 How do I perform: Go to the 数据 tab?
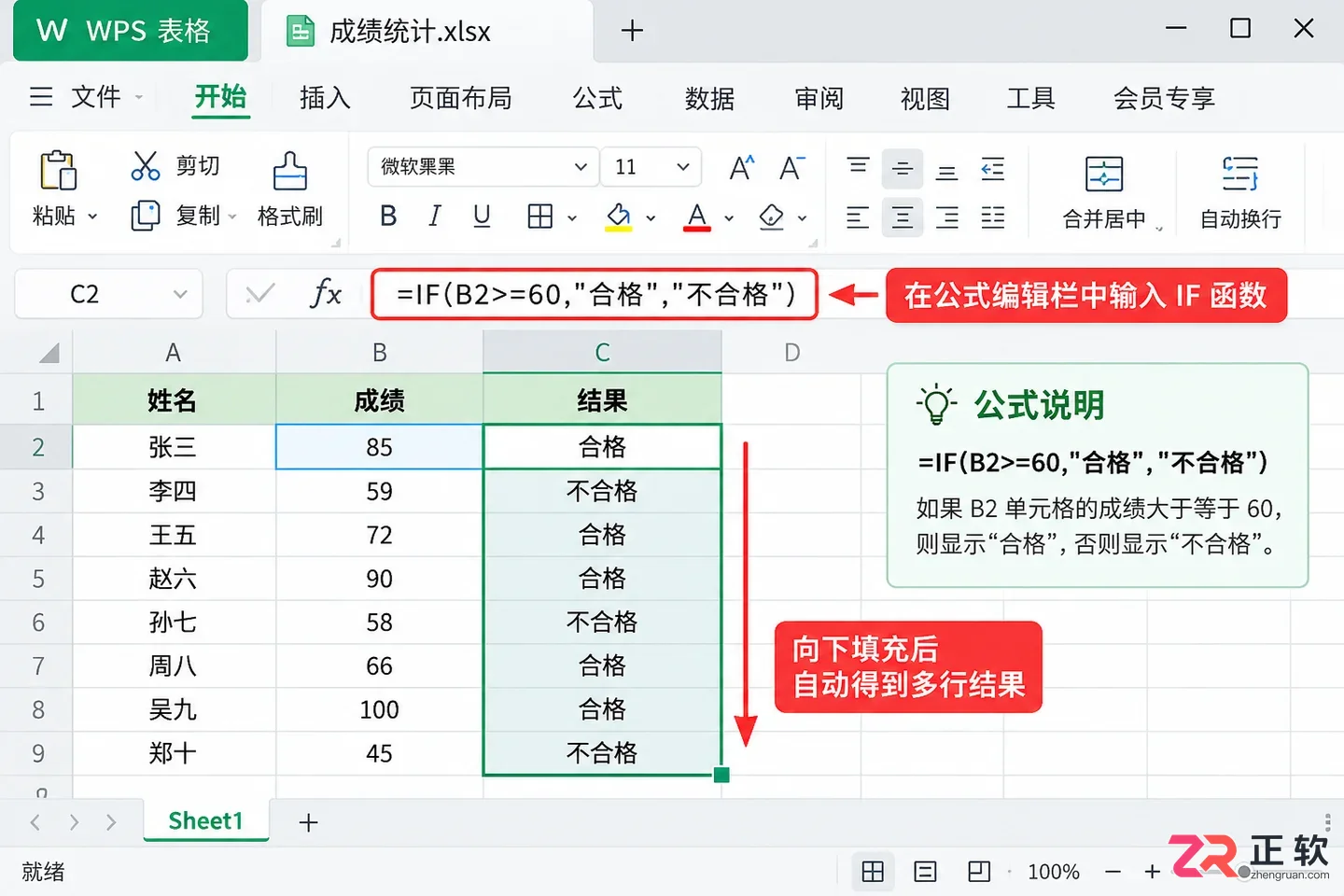(709, 98)
